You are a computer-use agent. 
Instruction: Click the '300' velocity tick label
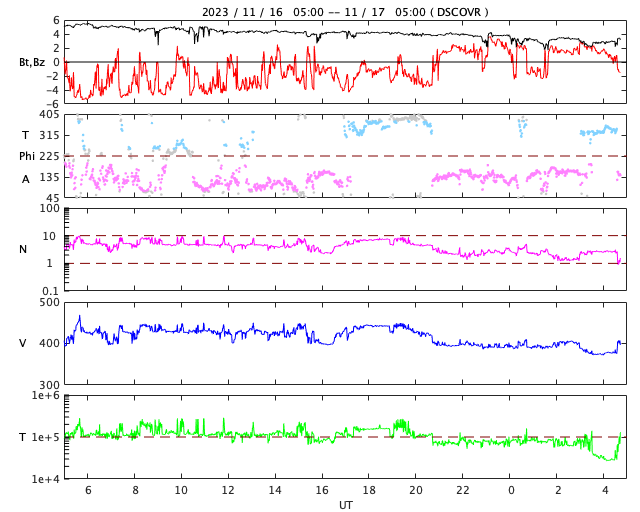tap(49, 385)
